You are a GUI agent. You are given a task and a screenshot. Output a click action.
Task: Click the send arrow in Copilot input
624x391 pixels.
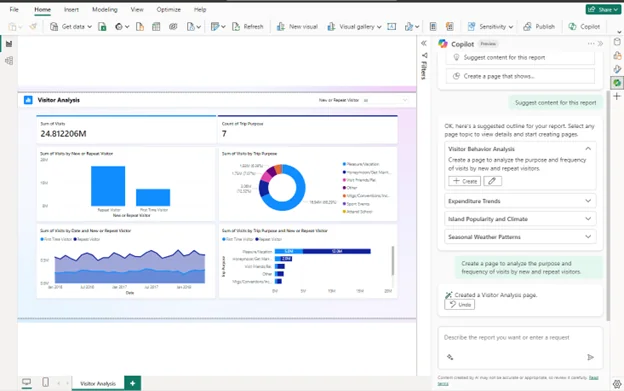coord(591,357)
